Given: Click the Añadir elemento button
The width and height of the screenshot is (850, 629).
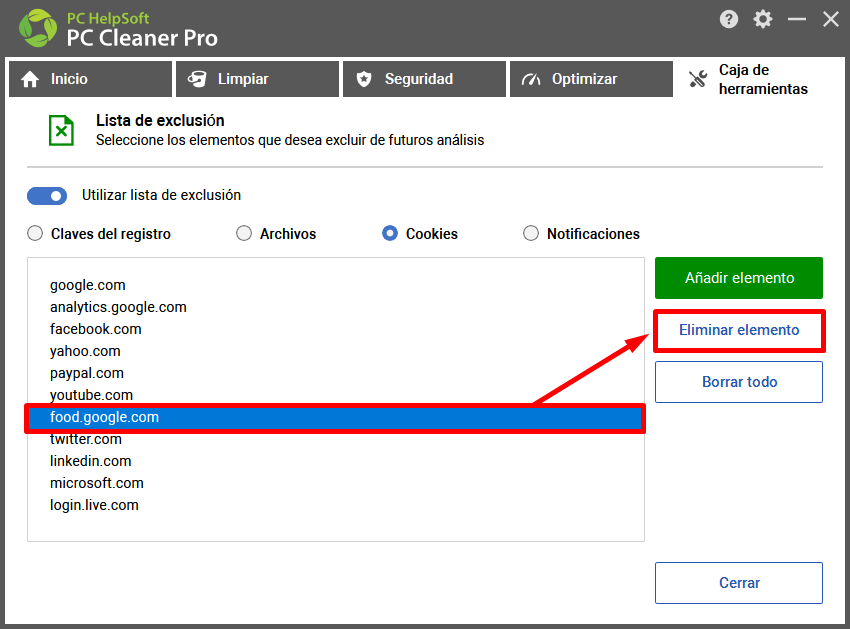Looking at the screenshot, I should [739, 278].
